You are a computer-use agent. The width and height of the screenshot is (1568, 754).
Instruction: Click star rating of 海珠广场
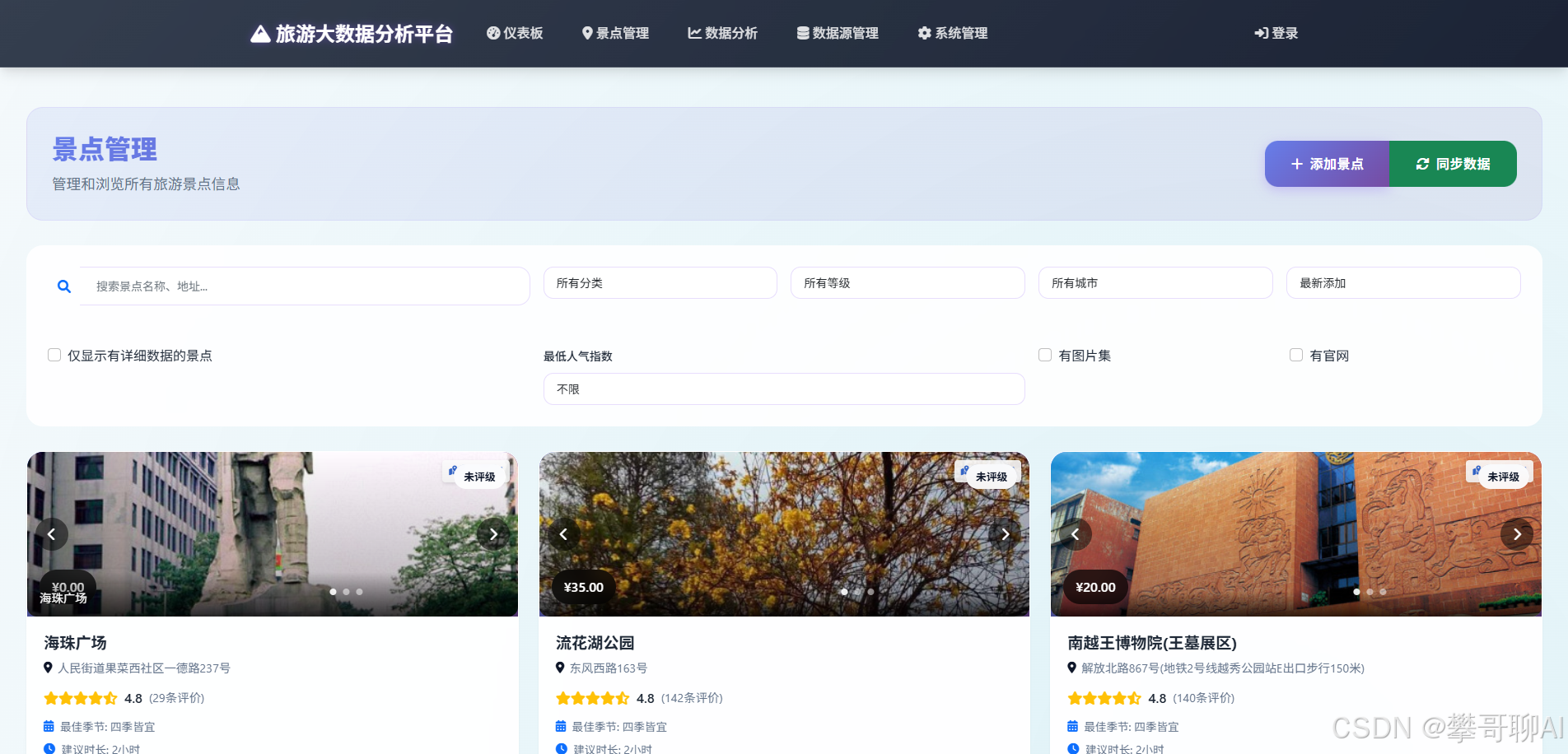coord(81,698)
